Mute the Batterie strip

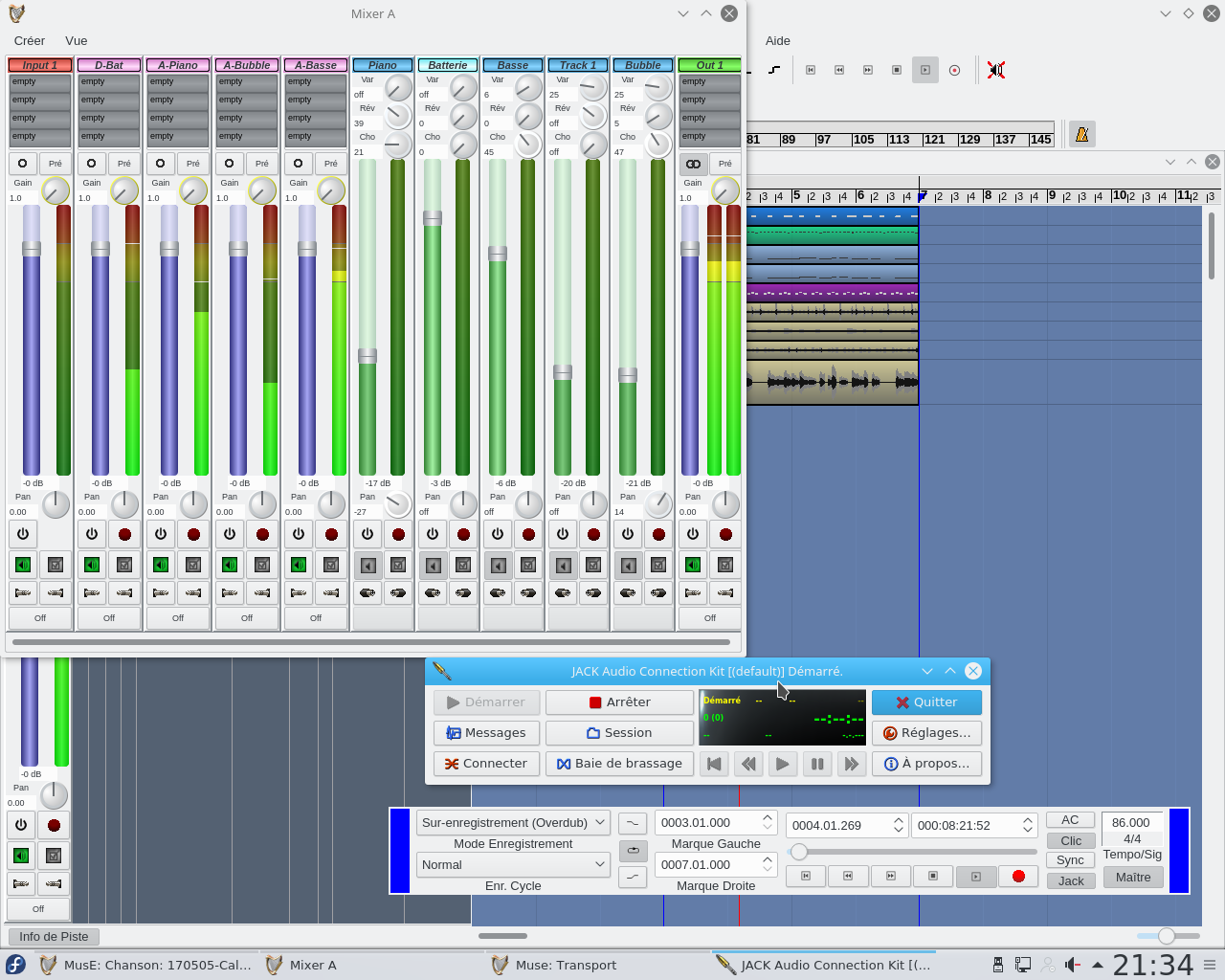coord(433,566)
